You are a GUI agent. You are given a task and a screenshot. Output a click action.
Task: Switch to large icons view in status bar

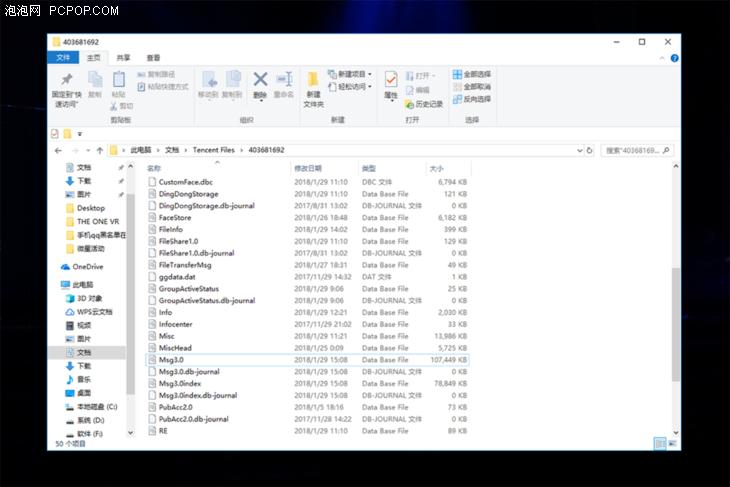coord(672,444)
